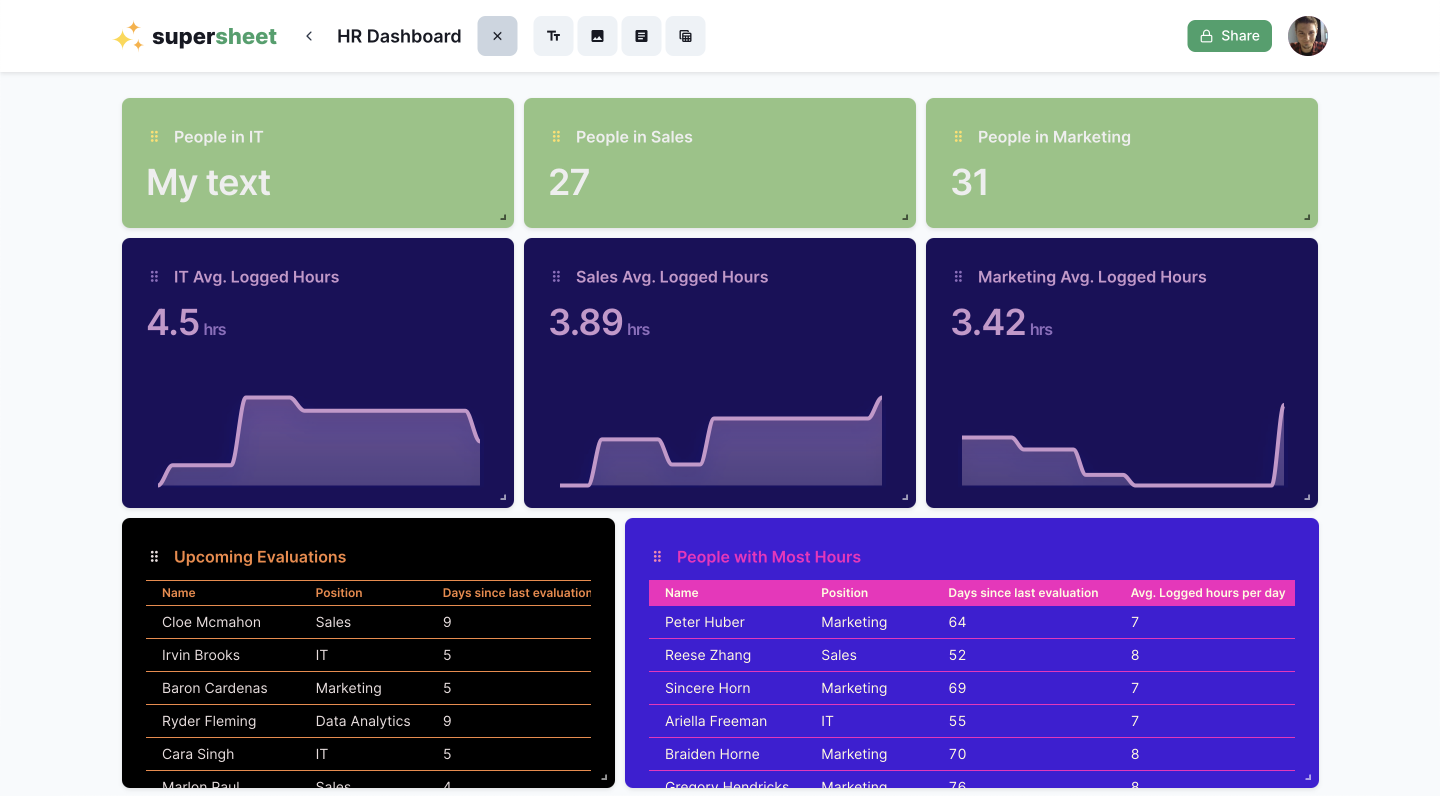This screenshot has height=796, width=1440.
Task: Add a text widget from toolbar
Action: [x=553, y=36]
